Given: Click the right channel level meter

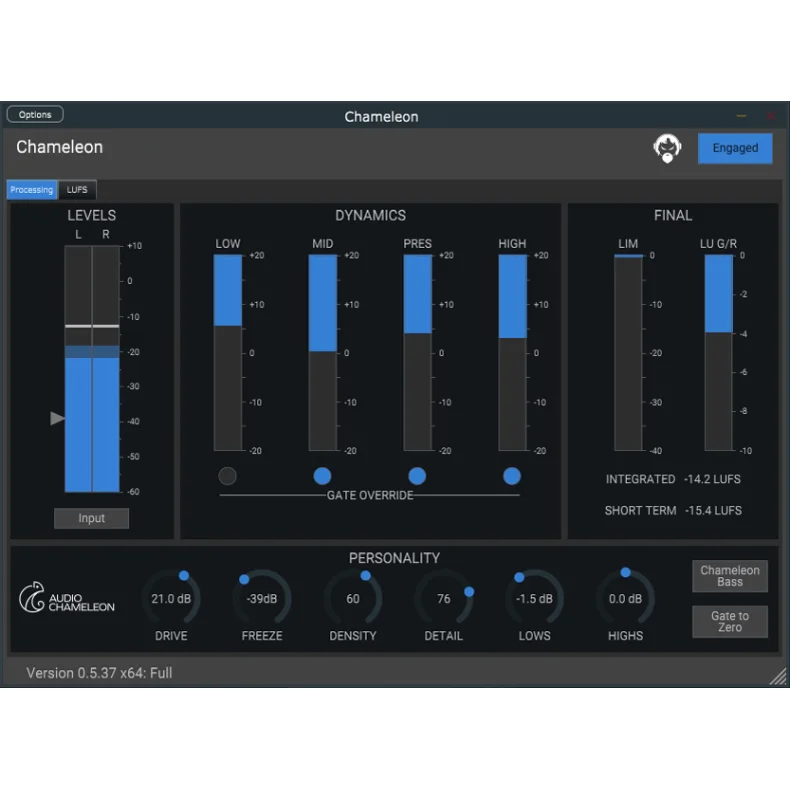Looking at the screenshot, I should [x=106, y=369].
